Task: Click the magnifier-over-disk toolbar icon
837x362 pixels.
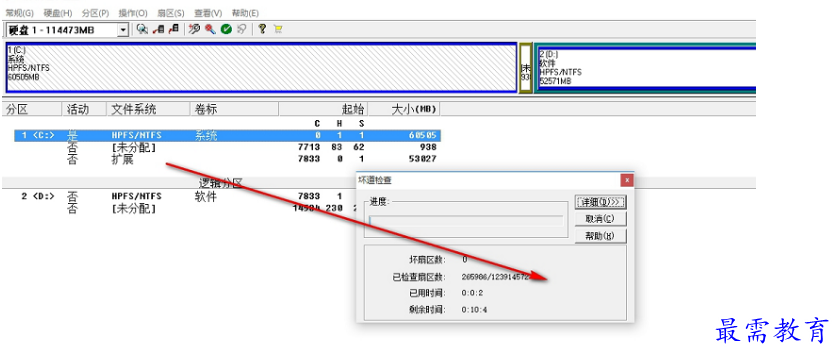Action: (142, 29)
